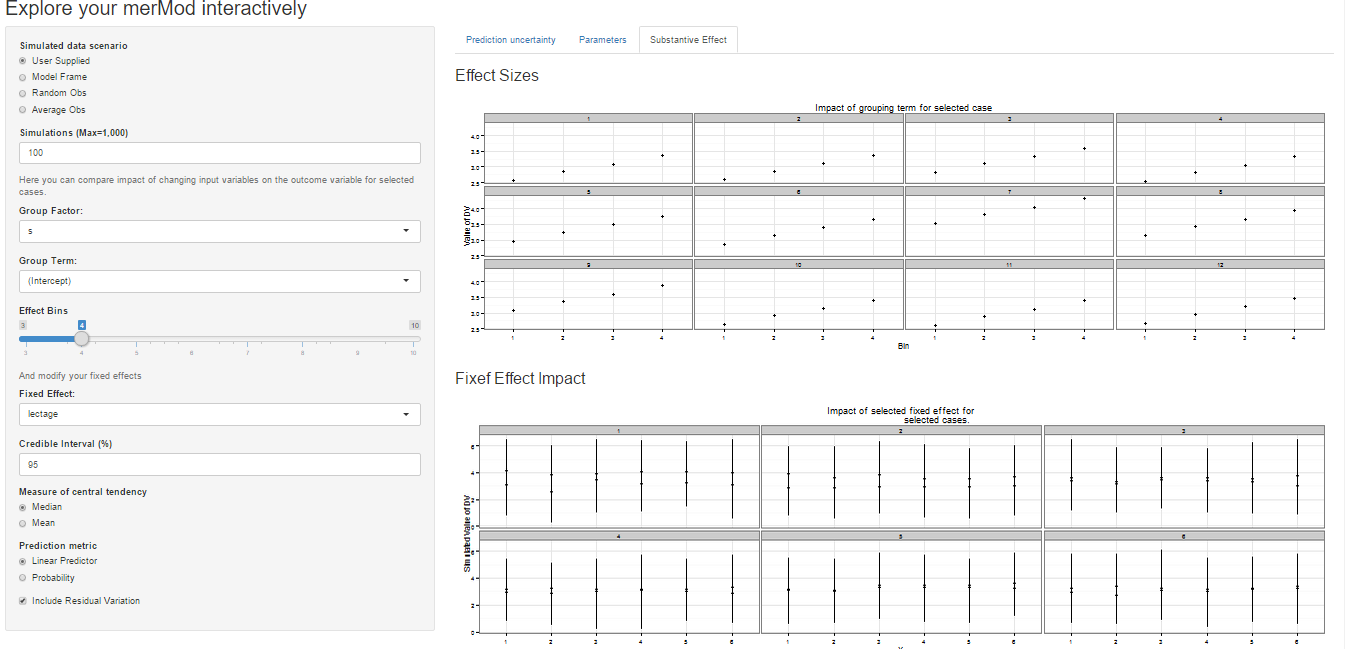Click the Effect Bins slider handle
The image size is (1345, 649).
point(82,338)
